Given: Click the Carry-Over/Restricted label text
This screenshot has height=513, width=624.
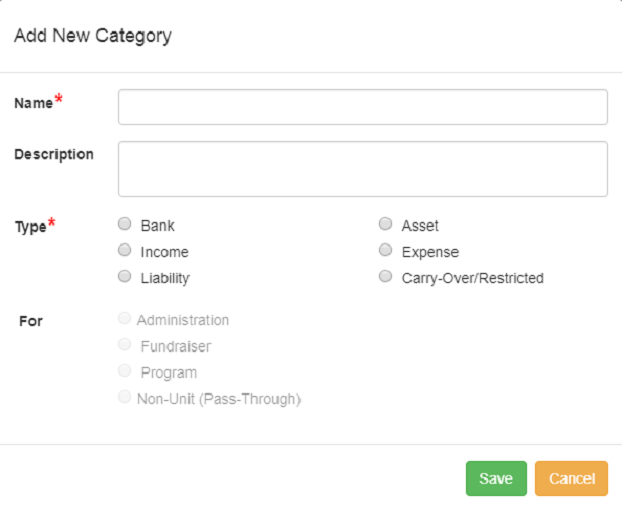Looking at the screenshot, I should (x=472, y=278).
